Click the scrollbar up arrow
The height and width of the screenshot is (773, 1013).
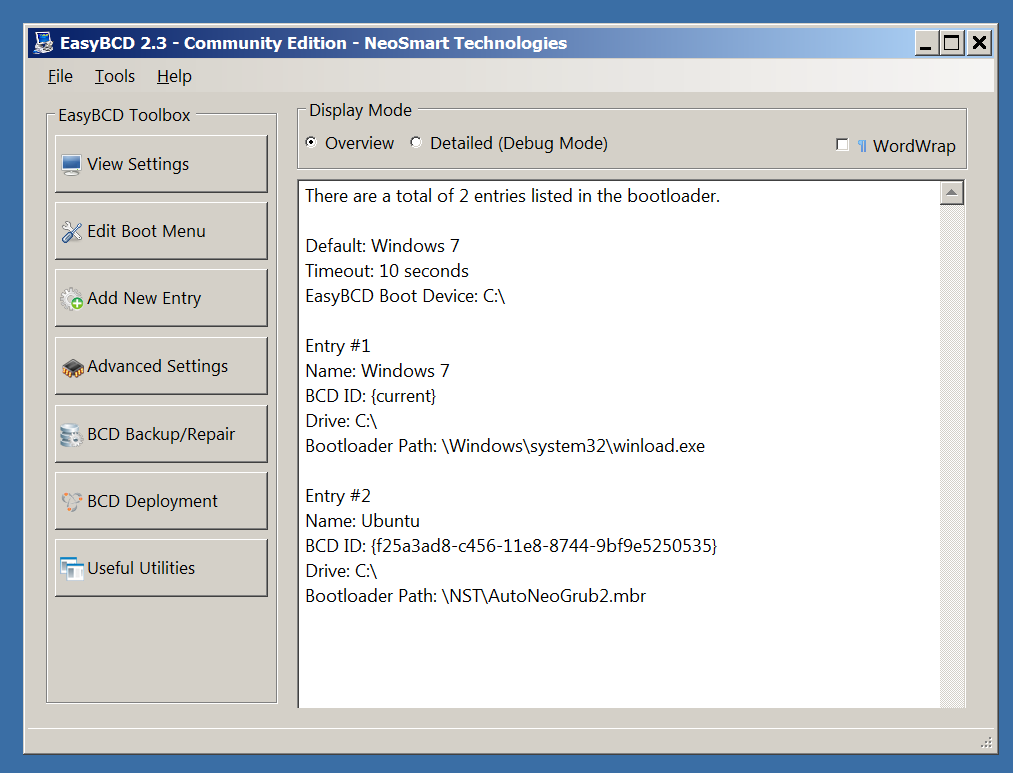click(x=952, y=193)
